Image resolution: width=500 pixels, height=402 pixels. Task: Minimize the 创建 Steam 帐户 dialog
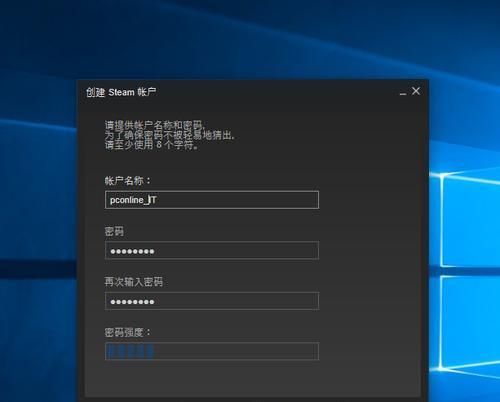[x=403, y=94]
